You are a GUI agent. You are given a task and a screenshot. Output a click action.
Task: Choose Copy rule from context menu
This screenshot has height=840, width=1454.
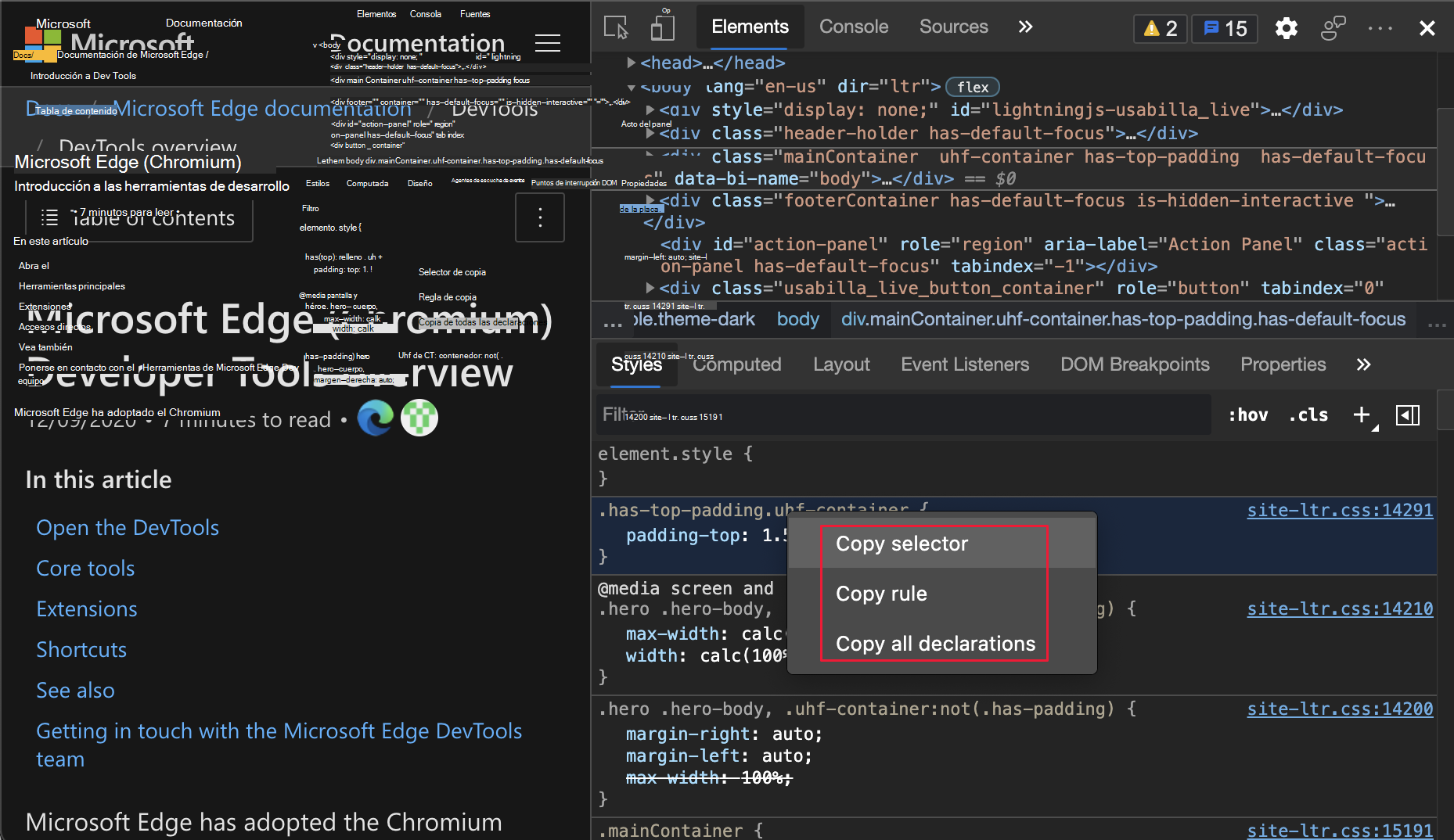(x=880, y=593)
